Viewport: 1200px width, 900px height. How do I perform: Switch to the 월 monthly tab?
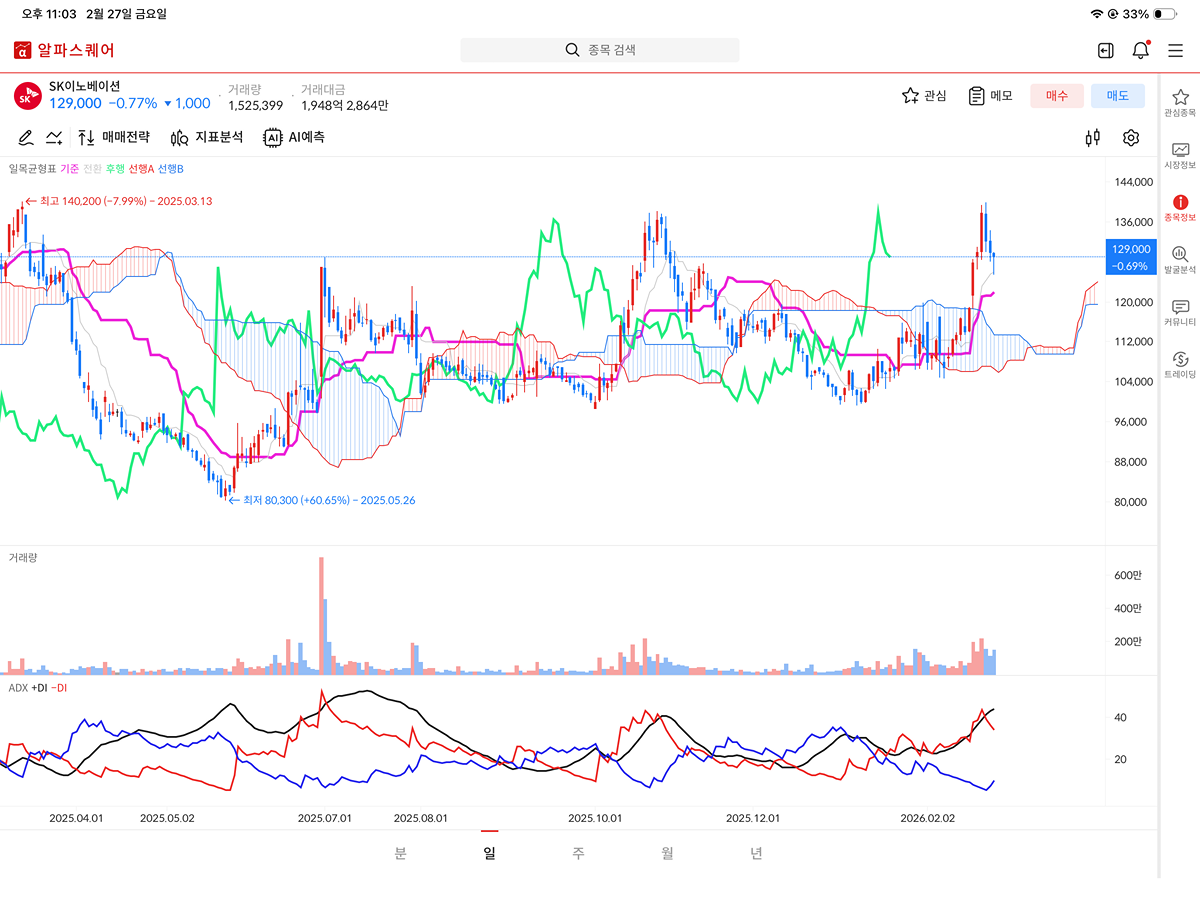click(667, 853)
